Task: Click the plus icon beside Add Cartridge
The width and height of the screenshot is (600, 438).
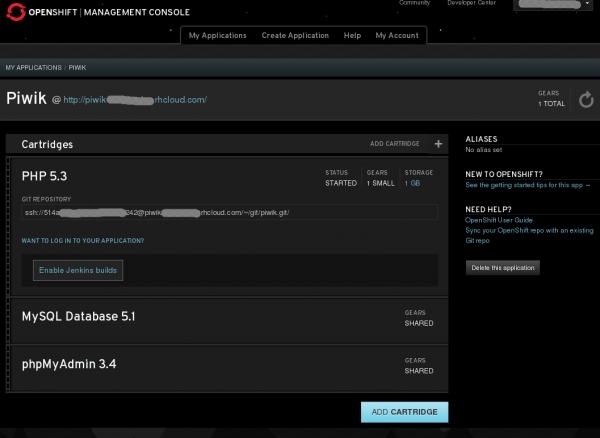Action: coord(439,144)
